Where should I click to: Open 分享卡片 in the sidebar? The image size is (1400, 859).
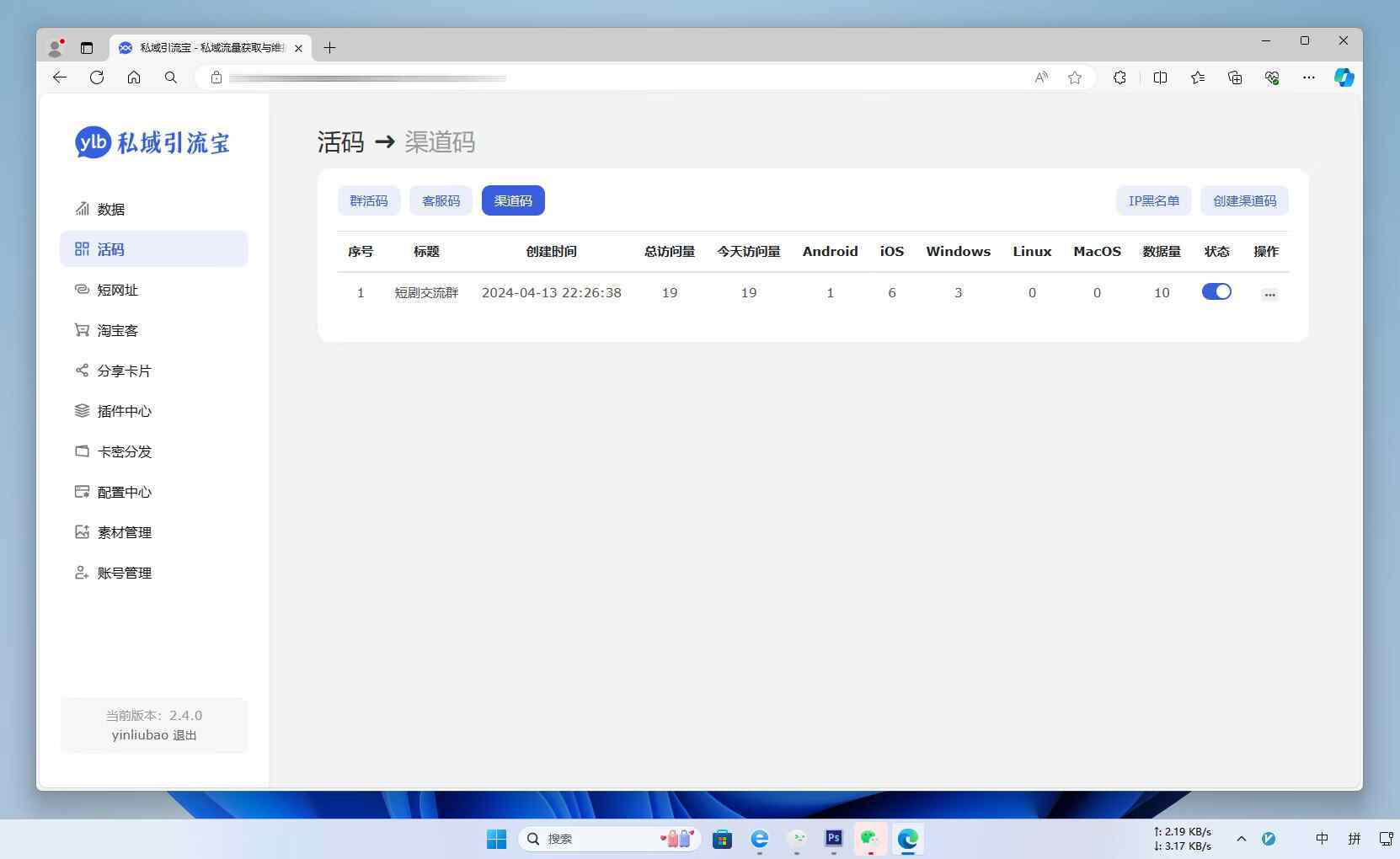pos(153,371)
